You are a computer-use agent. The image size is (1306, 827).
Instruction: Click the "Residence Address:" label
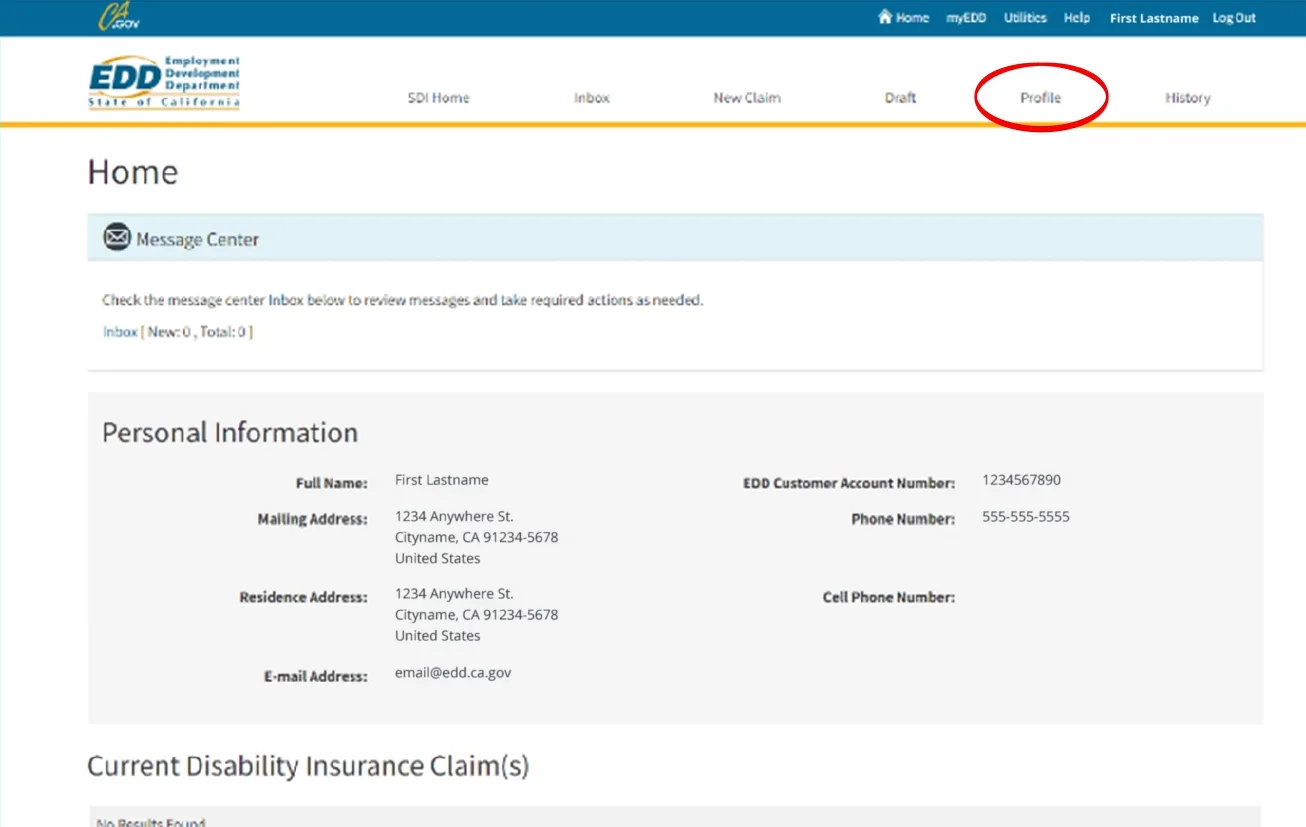coord(304,597)
